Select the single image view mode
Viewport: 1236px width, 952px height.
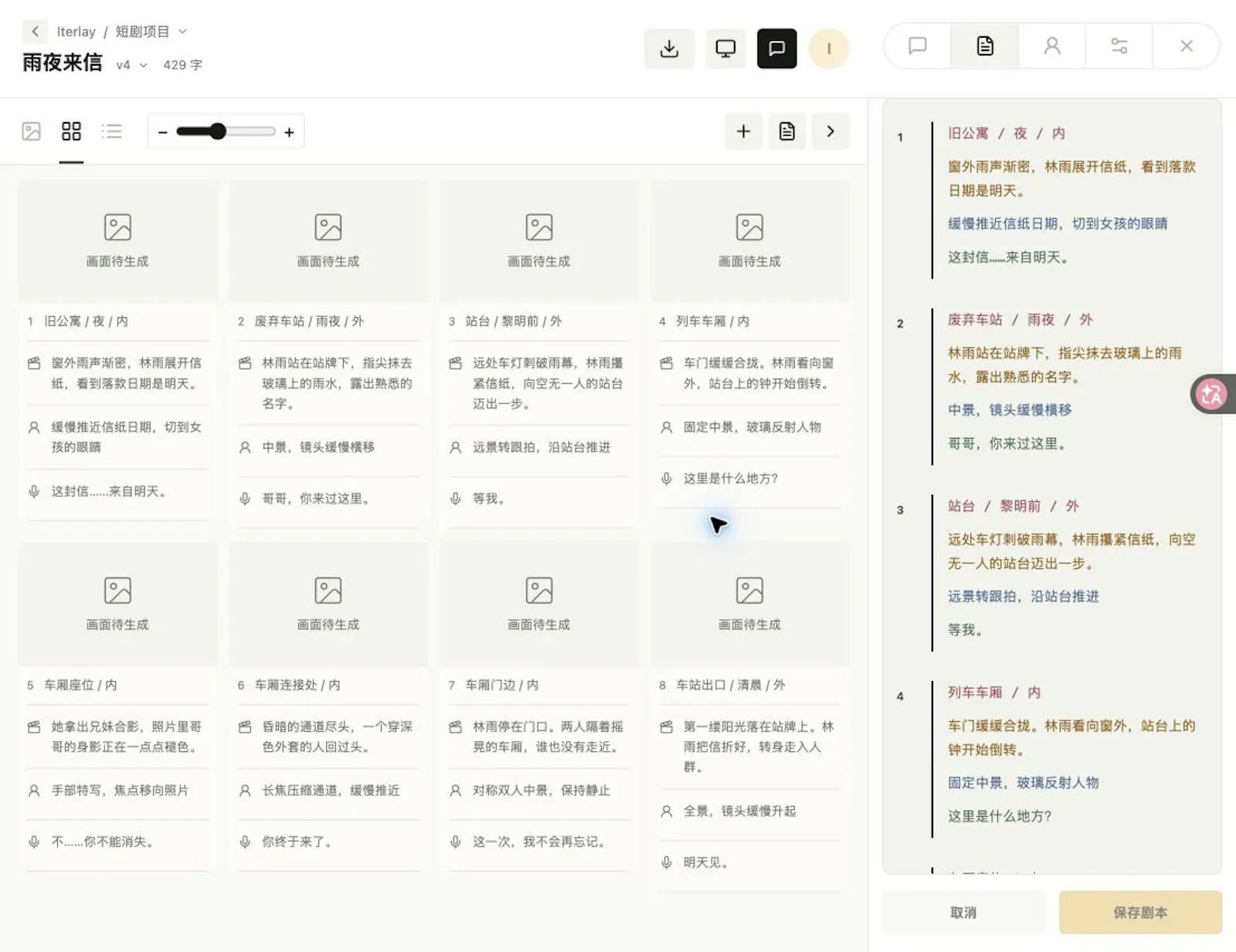pyautogui.click(x=31, y=131)
